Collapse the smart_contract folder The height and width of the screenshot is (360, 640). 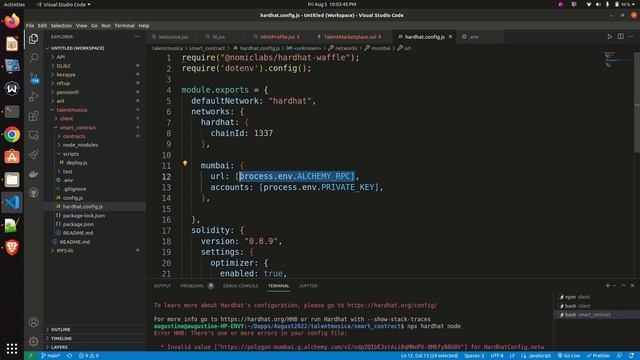pyautogui.click(x=77, y=127)
